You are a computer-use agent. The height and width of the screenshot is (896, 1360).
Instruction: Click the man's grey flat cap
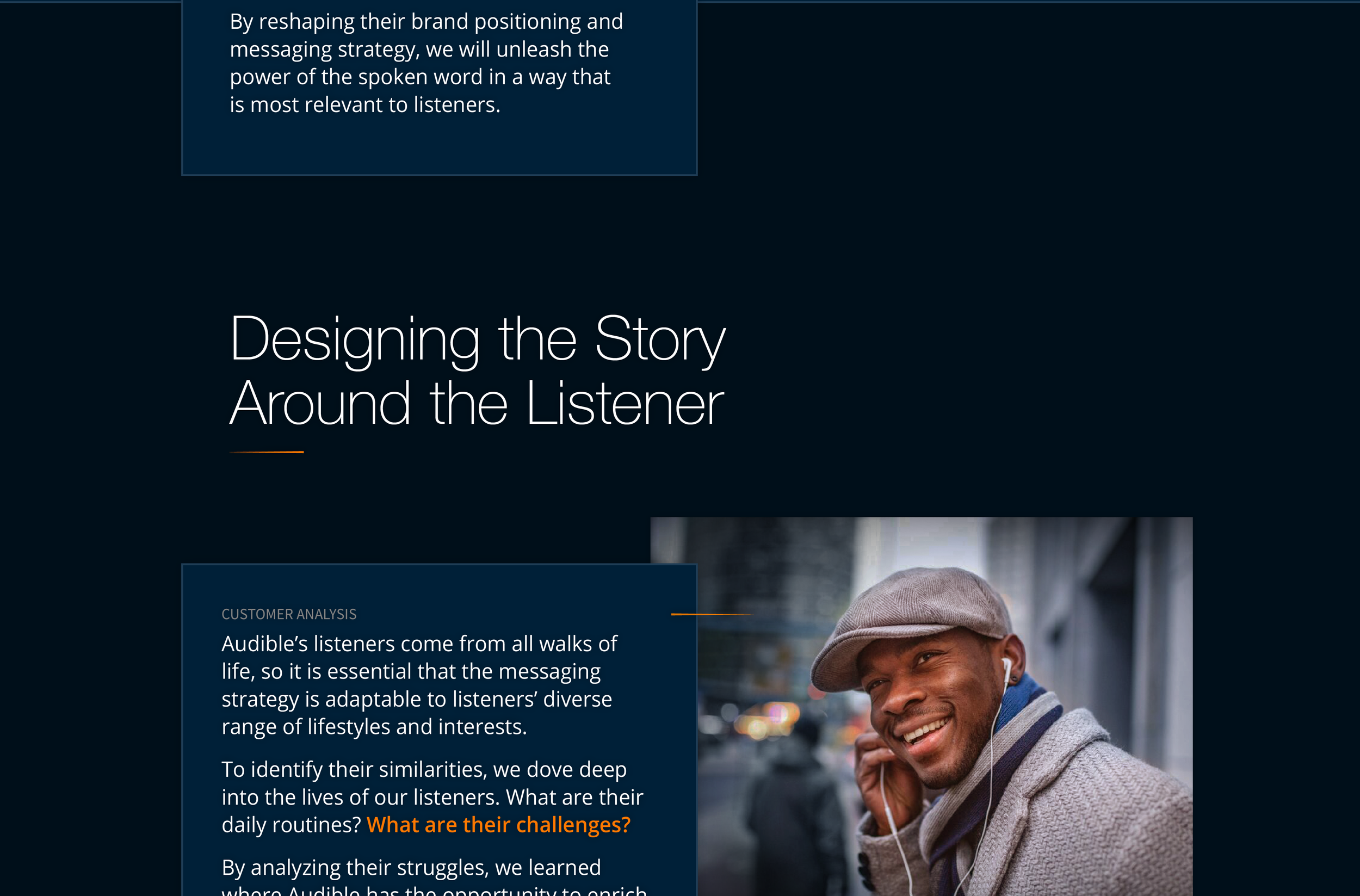911,621
